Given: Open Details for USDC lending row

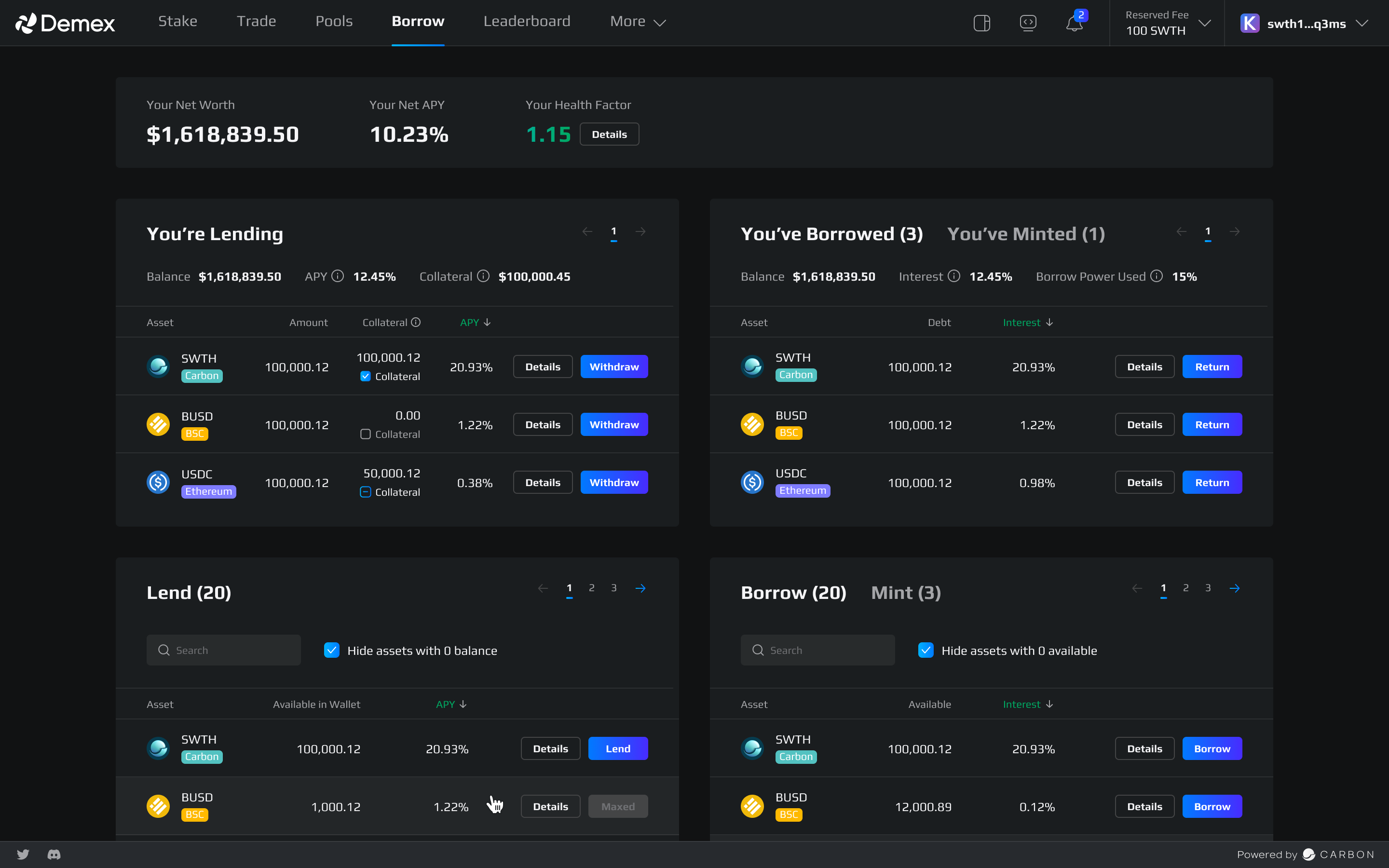Looking at the screenshot, I should click(543, 482).
